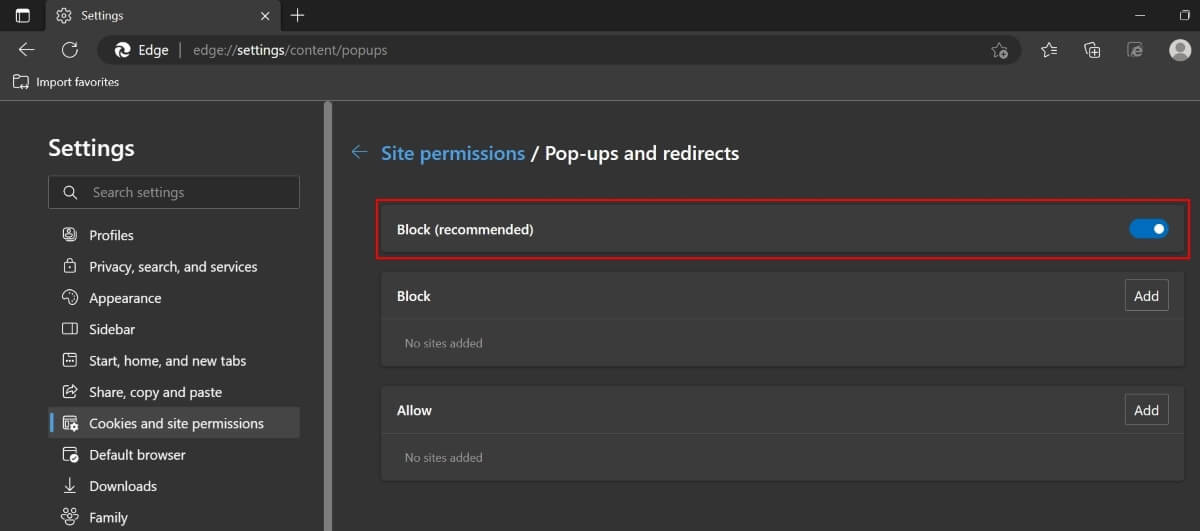The width and height of the screenshot is (1200, 531).
Task: Refresh the current page
Action: [70, 50]
